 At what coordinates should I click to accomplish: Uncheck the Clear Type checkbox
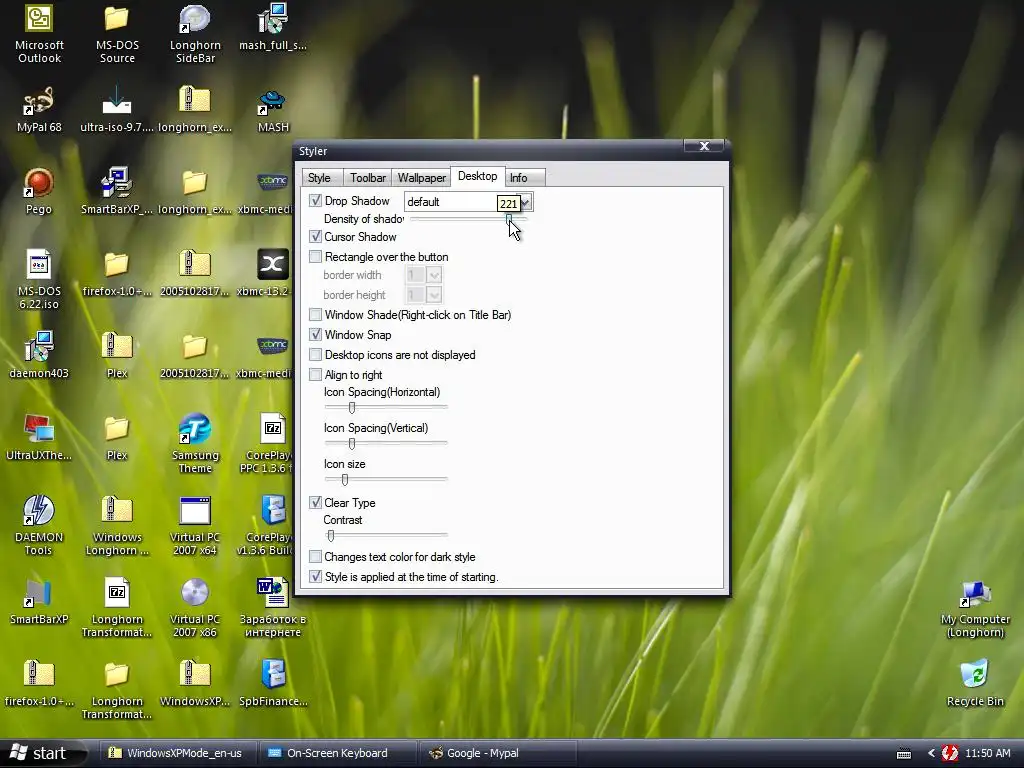click(x=315, y=502)
